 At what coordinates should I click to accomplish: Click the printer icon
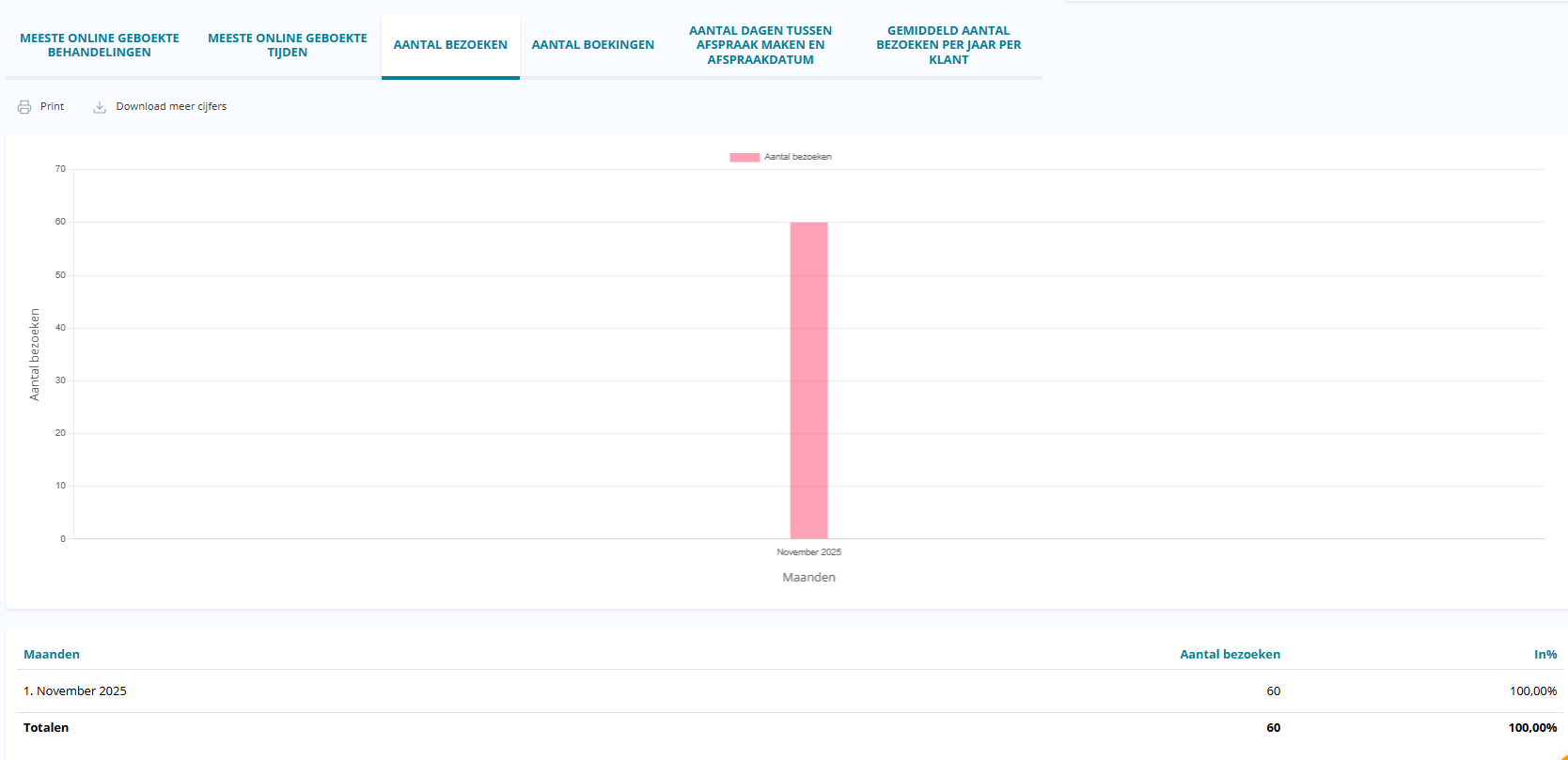24,107
